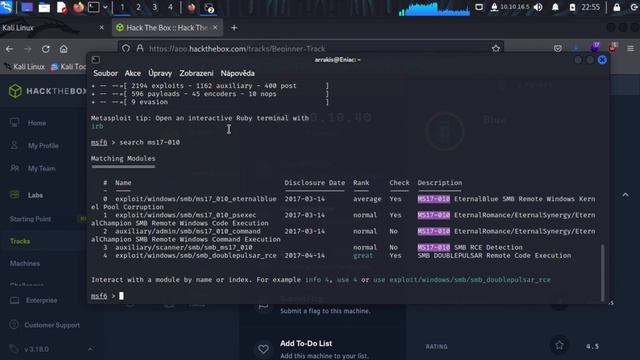Bookmark the page with the star icon

[x=496, y=49]
